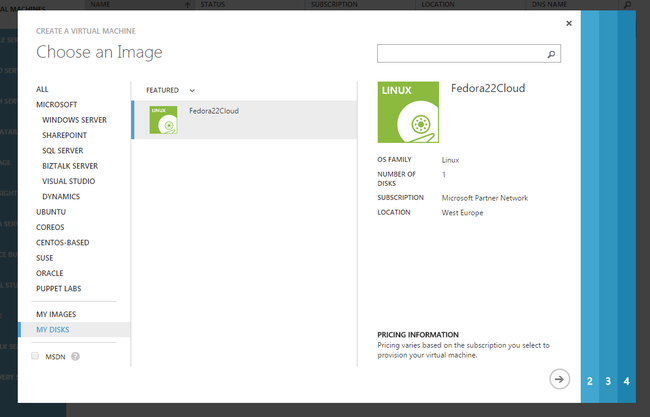Select the ALL image category
This screenshot has height=417, width=650.
point(42,89)
